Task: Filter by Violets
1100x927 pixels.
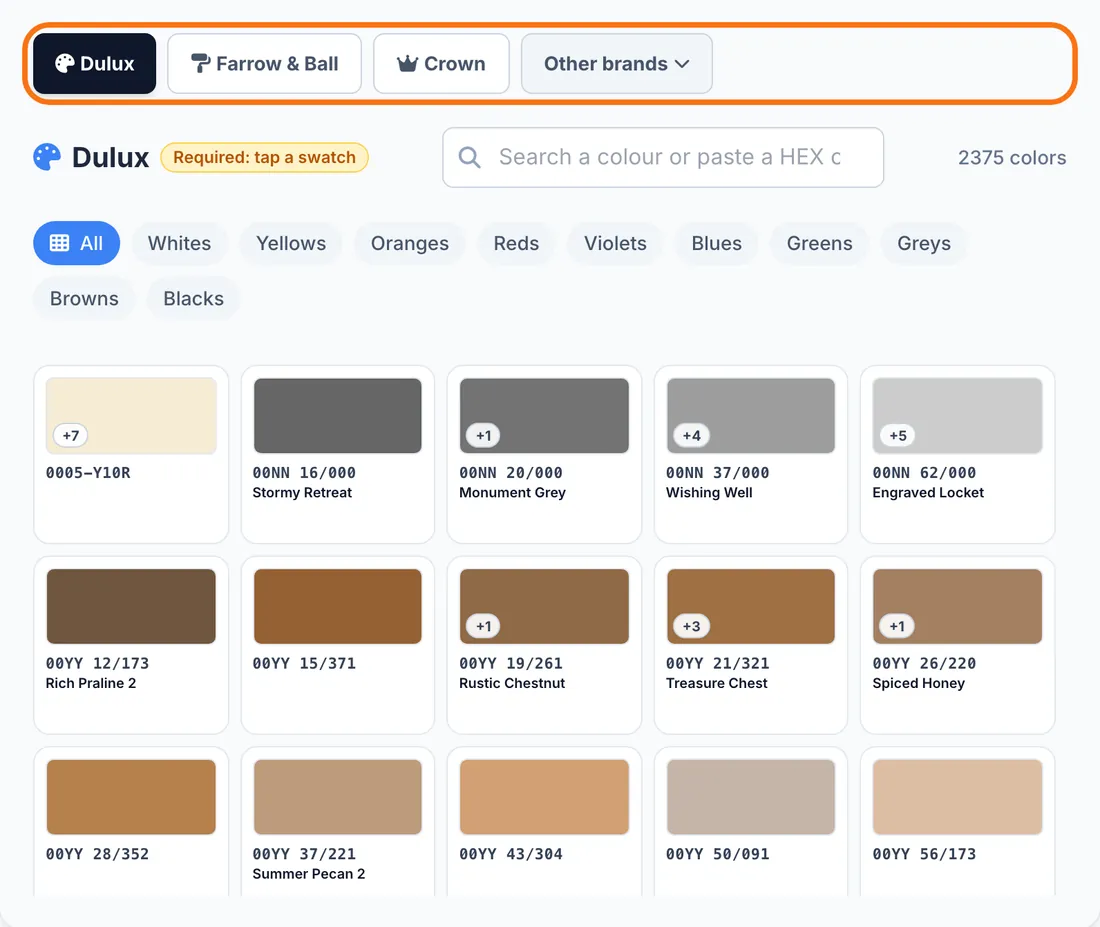Action: [615, 244]
